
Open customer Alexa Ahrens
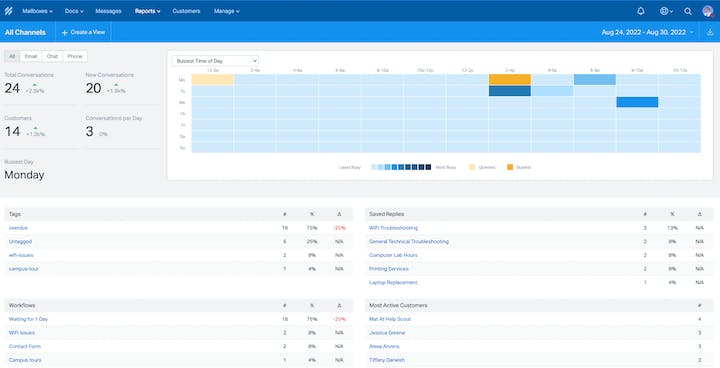[x=384, y=346]
